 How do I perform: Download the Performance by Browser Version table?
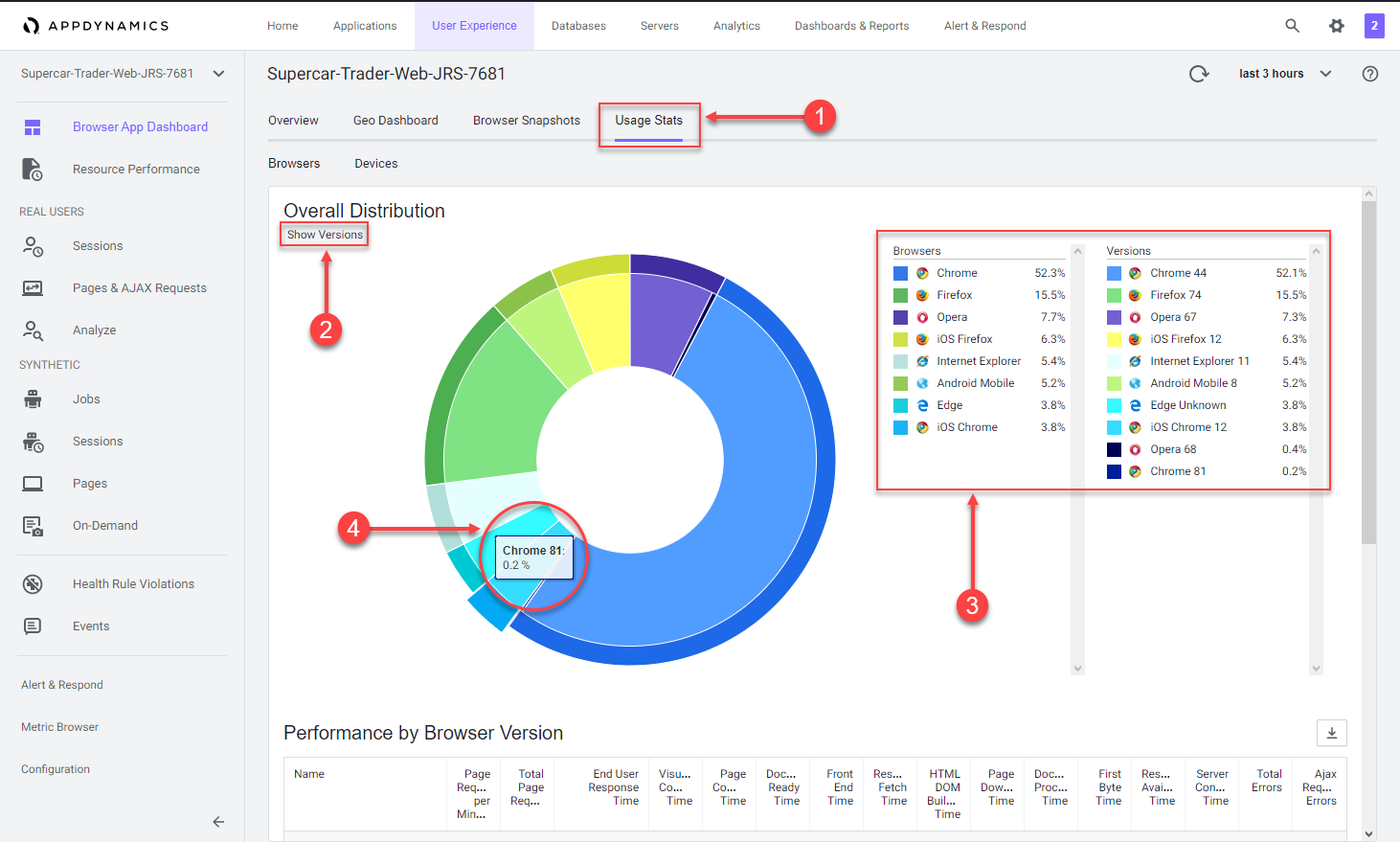point(1331,733)
